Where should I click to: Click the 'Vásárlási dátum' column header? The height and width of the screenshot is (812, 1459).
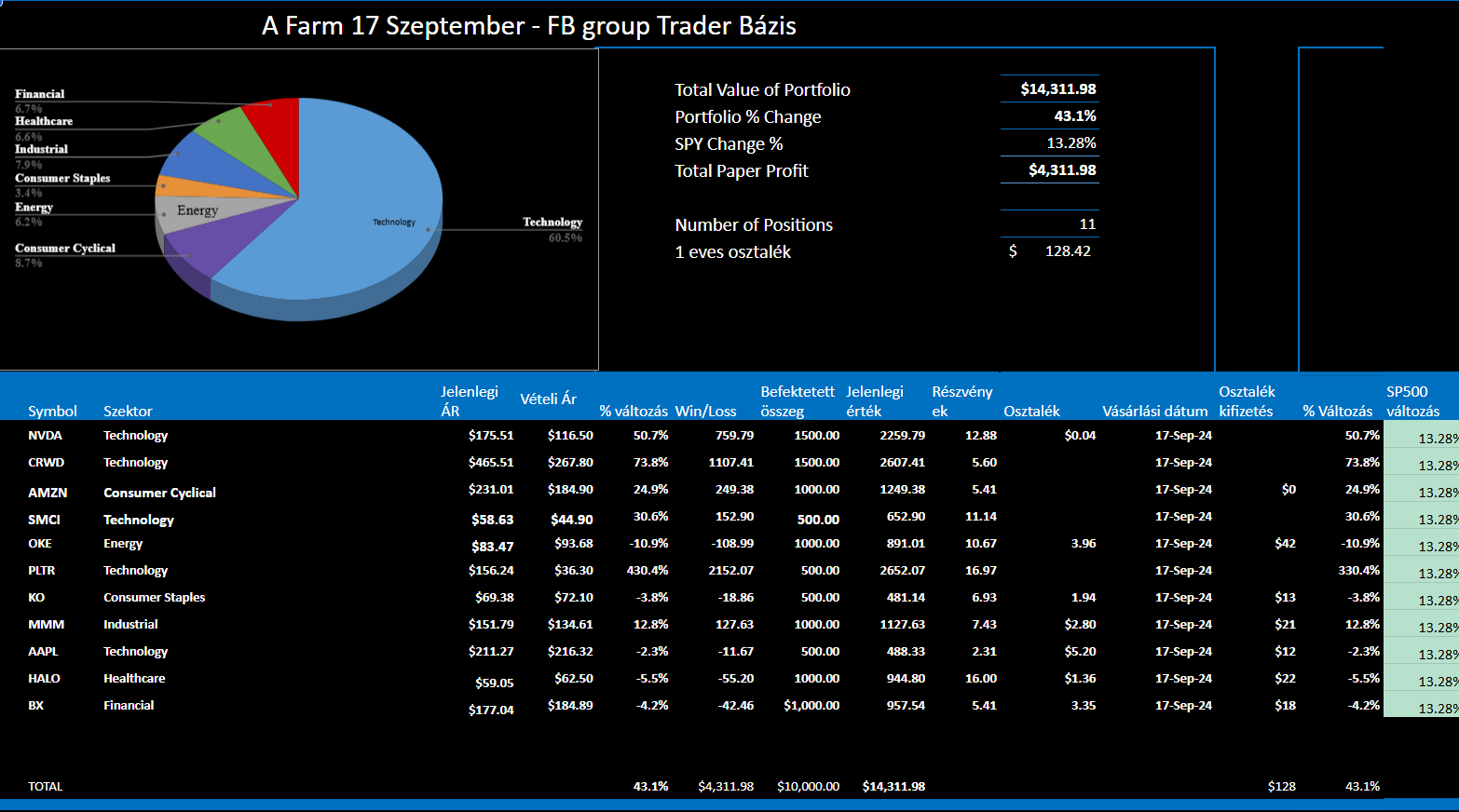click(1155, 411)
